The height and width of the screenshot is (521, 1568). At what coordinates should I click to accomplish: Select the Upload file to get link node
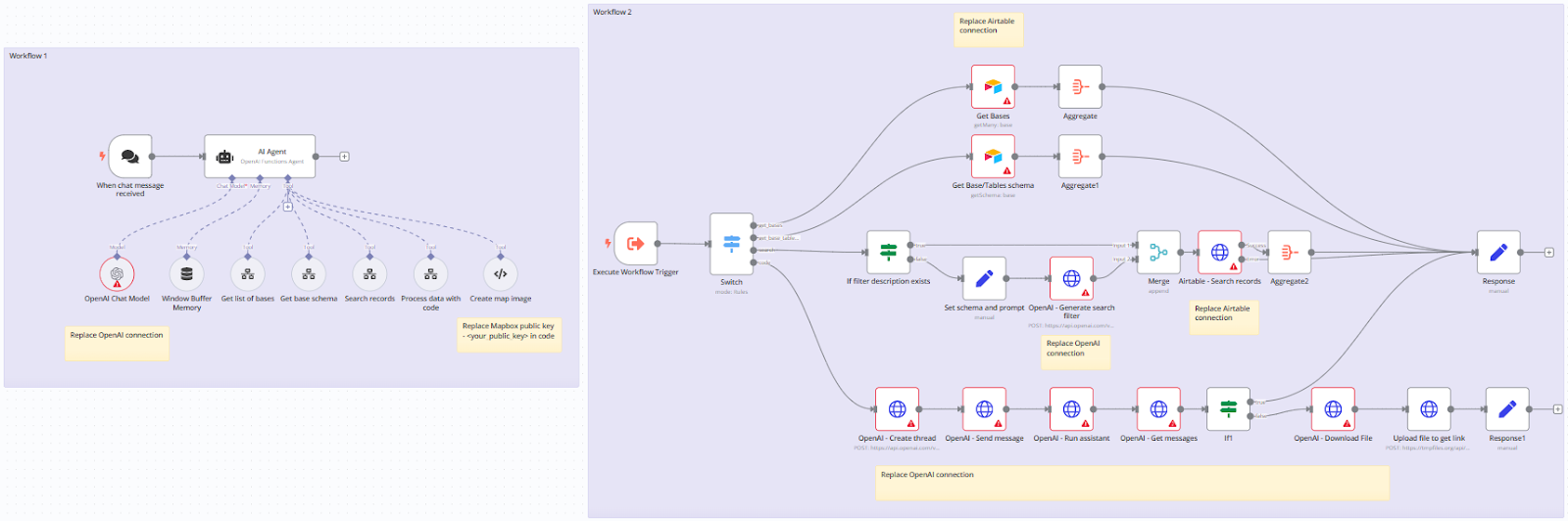point(1429,409)
